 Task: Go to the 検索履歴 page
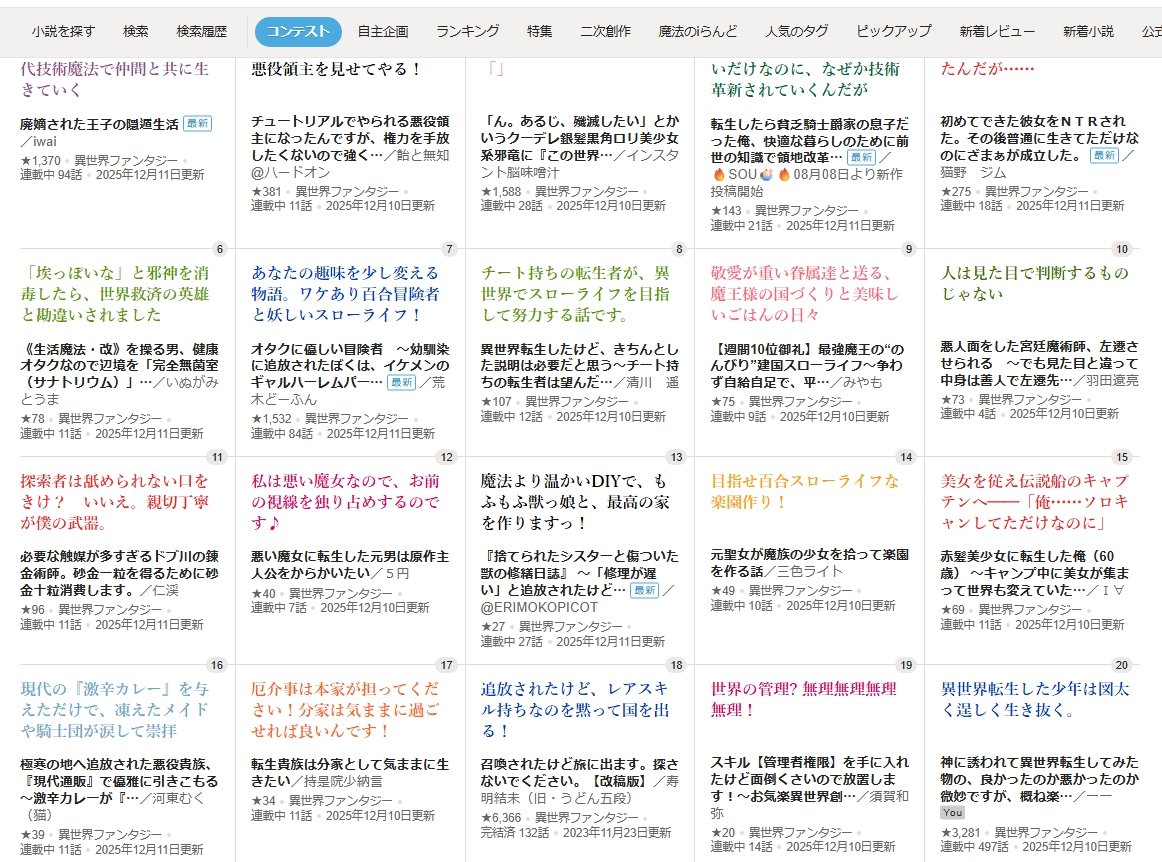click(x=203, y=31)
